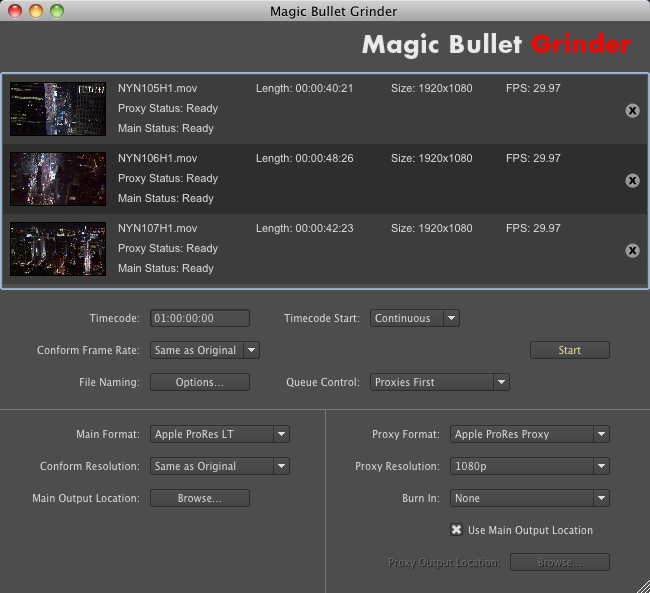
Task: Open the Conform Frame Rate dropdown
Action: coord(205,350)
